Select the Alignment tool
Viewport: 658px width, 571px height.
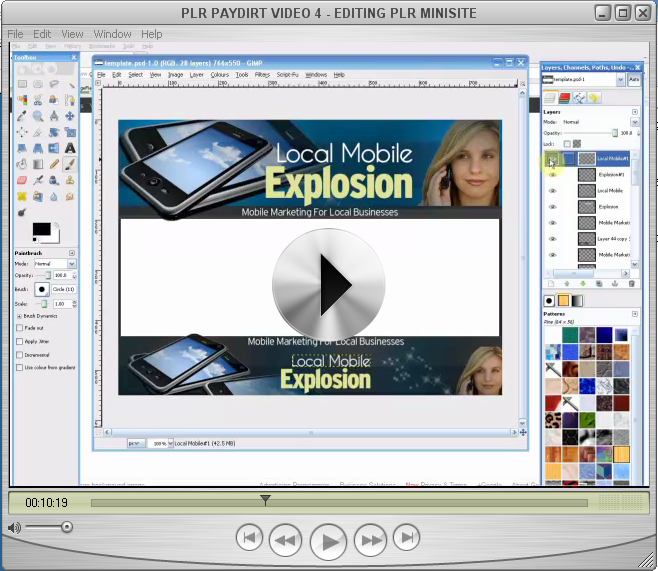(x=22, y=132)
